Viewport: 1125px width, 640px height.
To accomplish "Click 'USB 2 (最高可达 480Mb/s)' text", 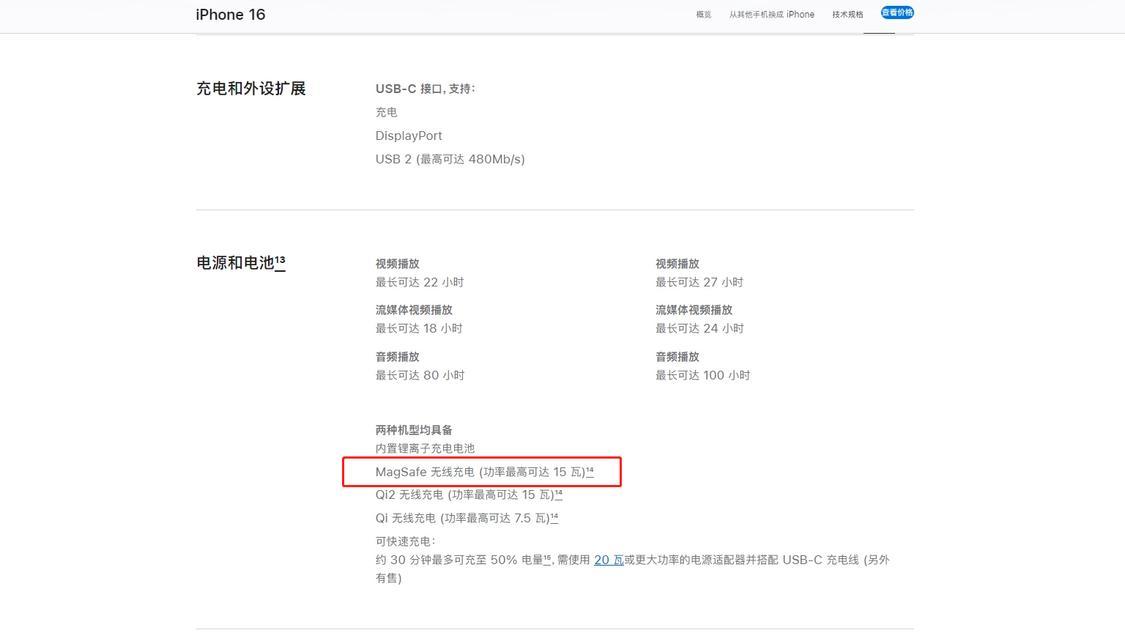I will (x=450, y=159).
